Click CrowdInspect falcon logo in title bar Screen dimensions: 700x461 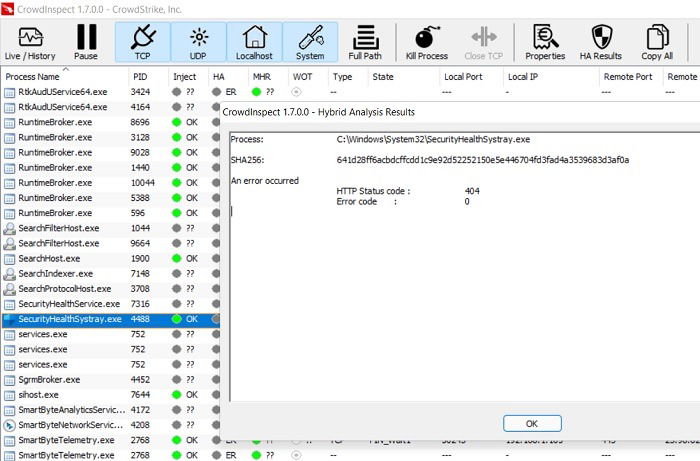7,9
